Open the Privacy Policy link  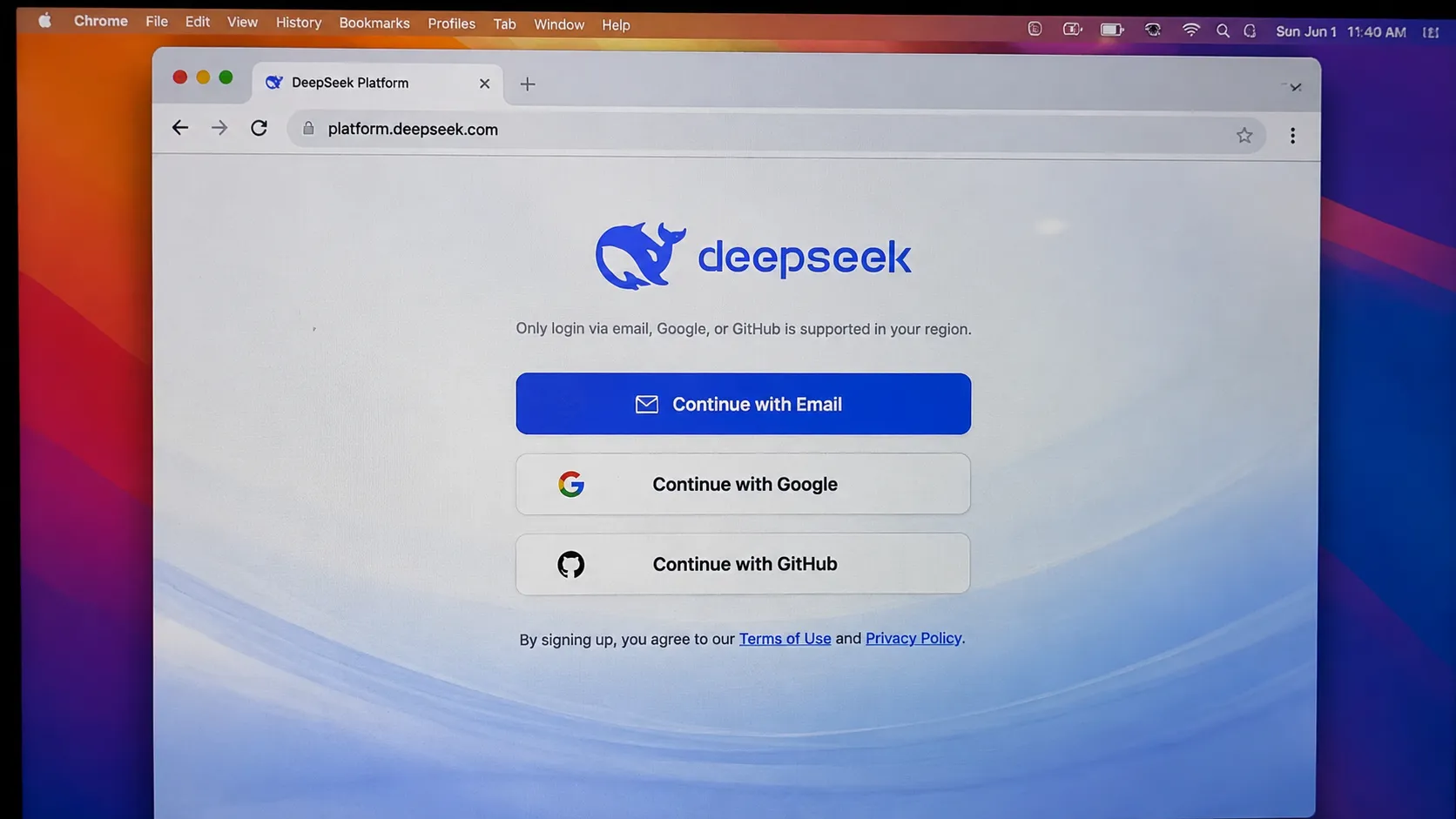coord(913,638)
